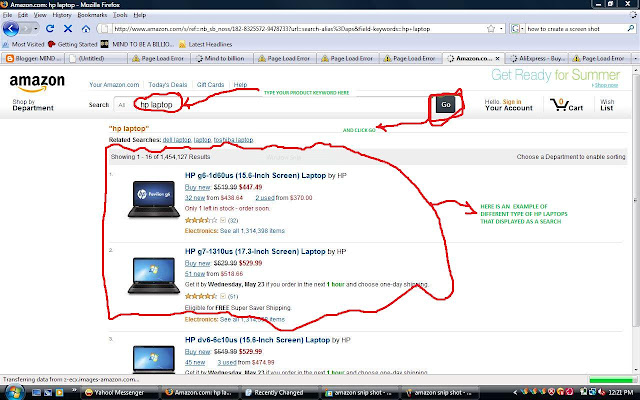Bookmark this page with star icon
The width and height of the screenshot is (640, 400).
(x=491, y=29)
